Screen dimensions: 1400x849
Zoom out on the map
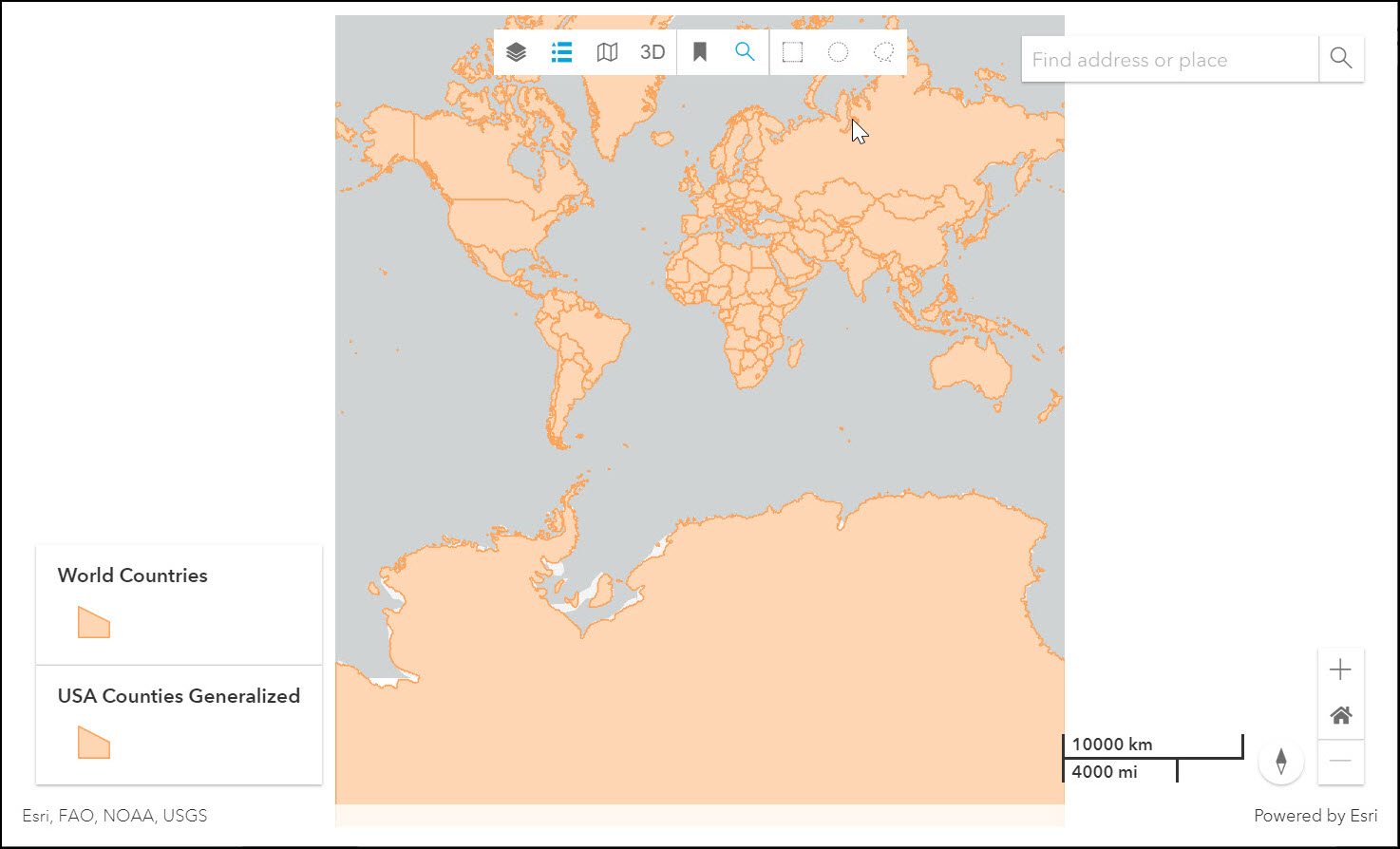pos(1340,762)
